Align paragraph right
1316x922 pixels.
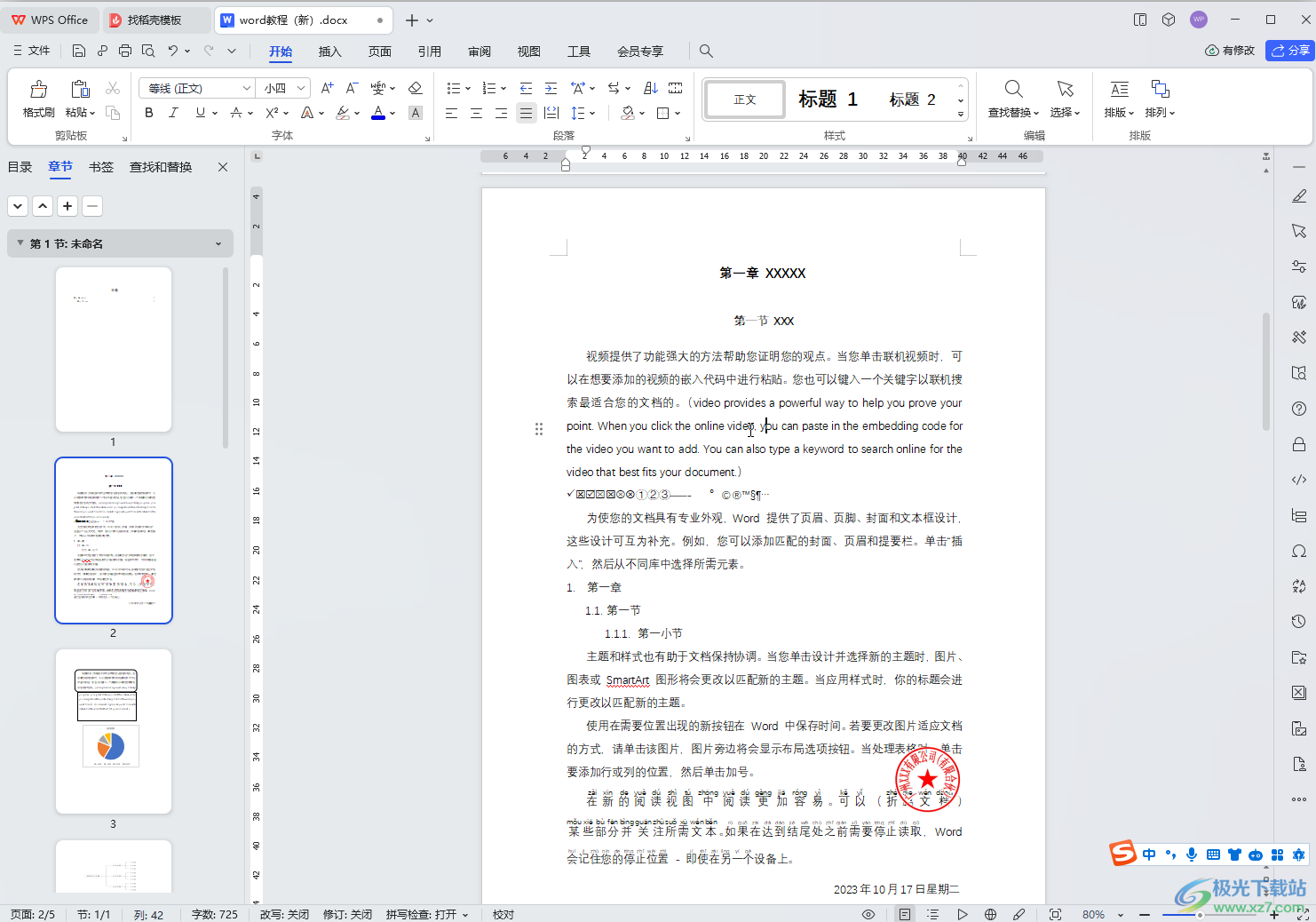click(501, 113)
